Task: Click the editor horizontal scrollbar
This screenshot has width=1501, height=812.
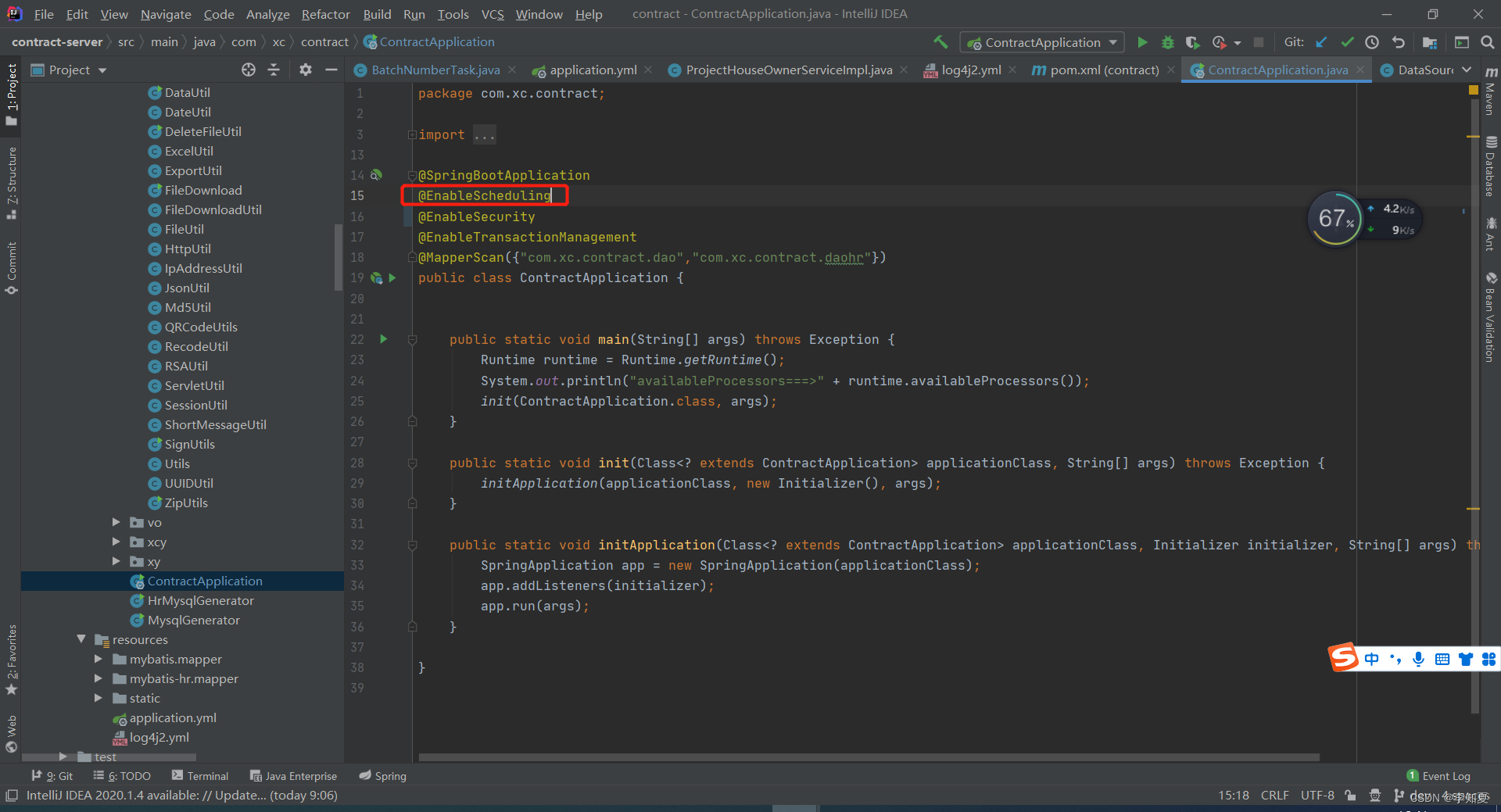Action: pos(869,757)
